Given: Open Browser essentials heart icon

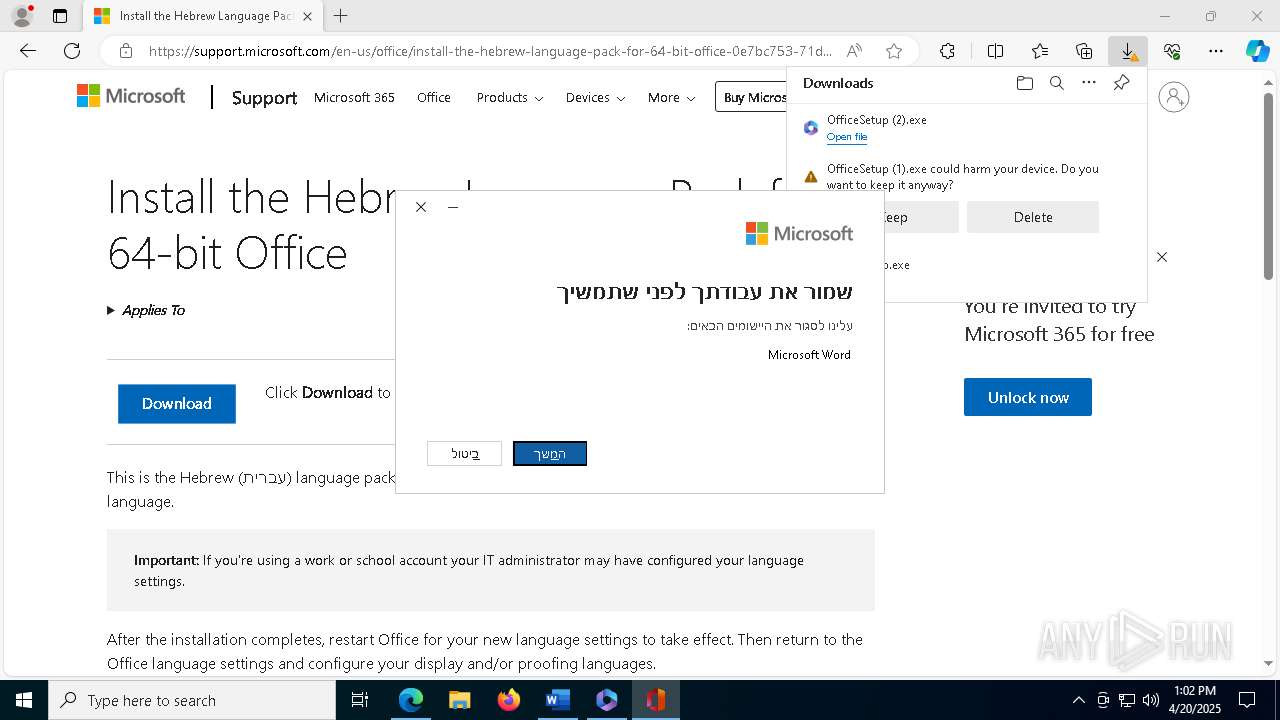Looking at the screenshot, I should pos(1172,51).
